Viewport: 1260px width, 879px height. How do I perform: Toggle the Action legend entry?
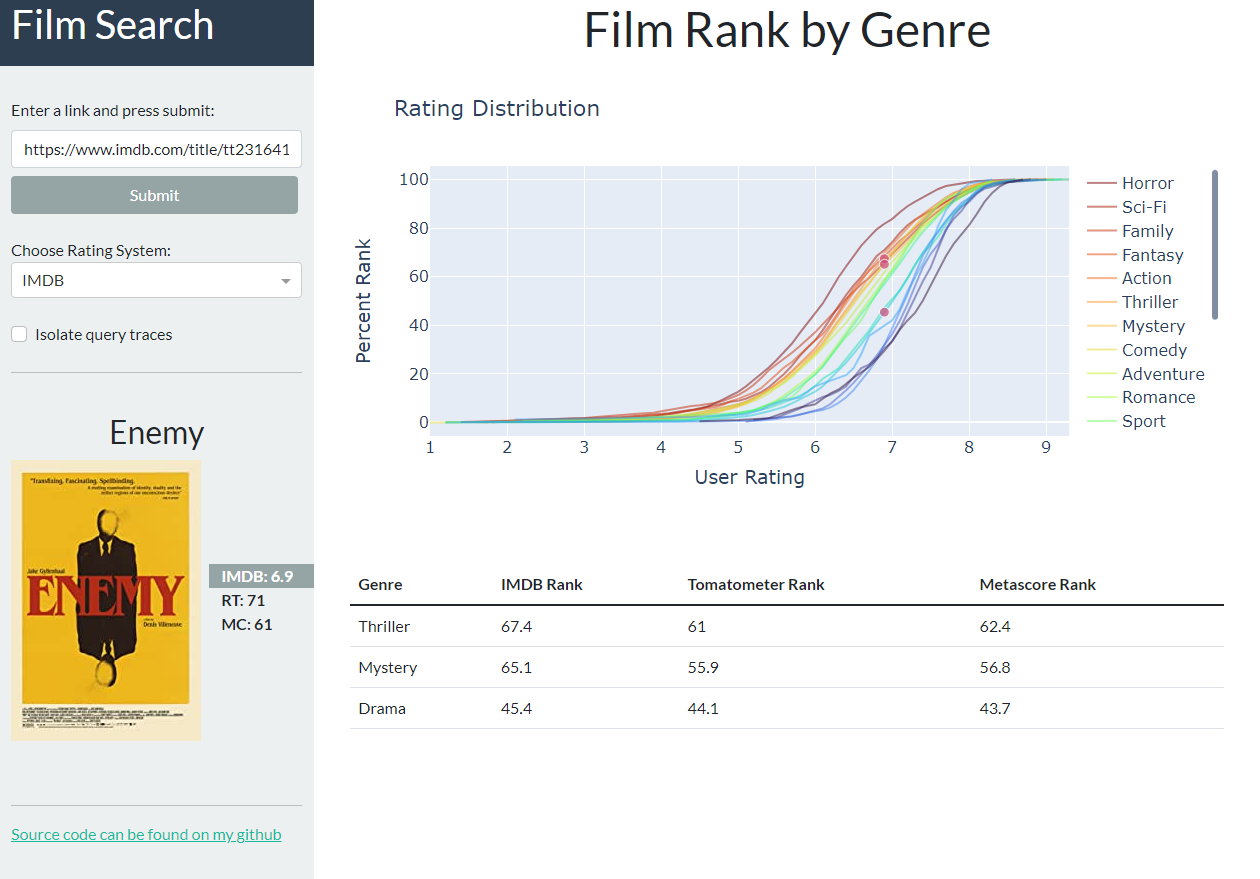[x=1130, y=278]
